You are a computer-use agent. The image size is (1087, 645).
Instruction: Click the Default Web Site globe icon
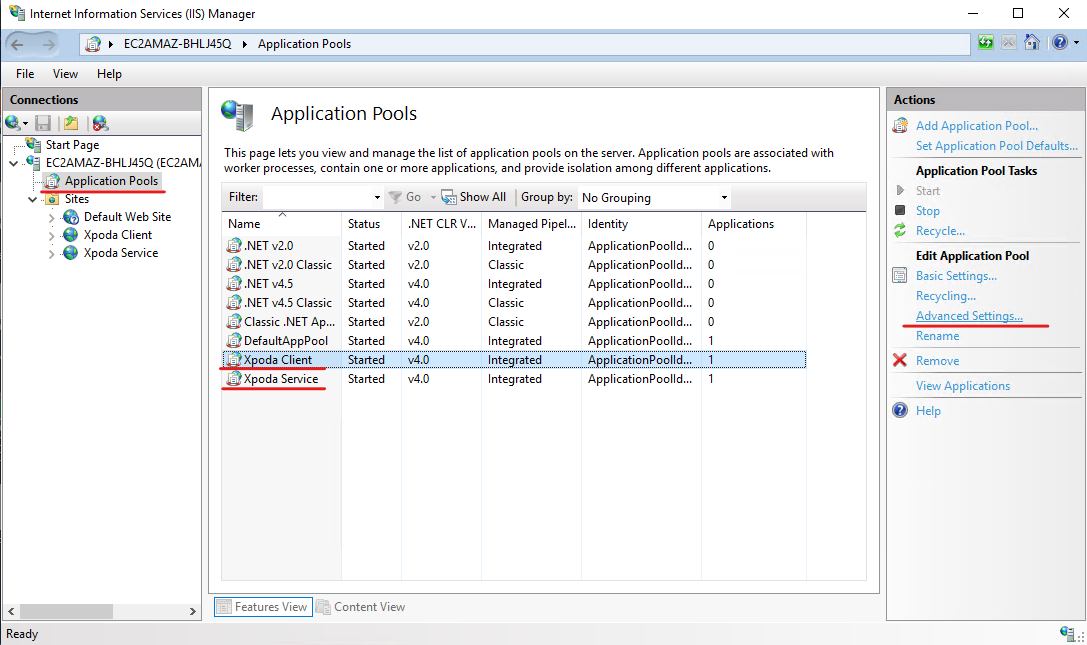71,217
